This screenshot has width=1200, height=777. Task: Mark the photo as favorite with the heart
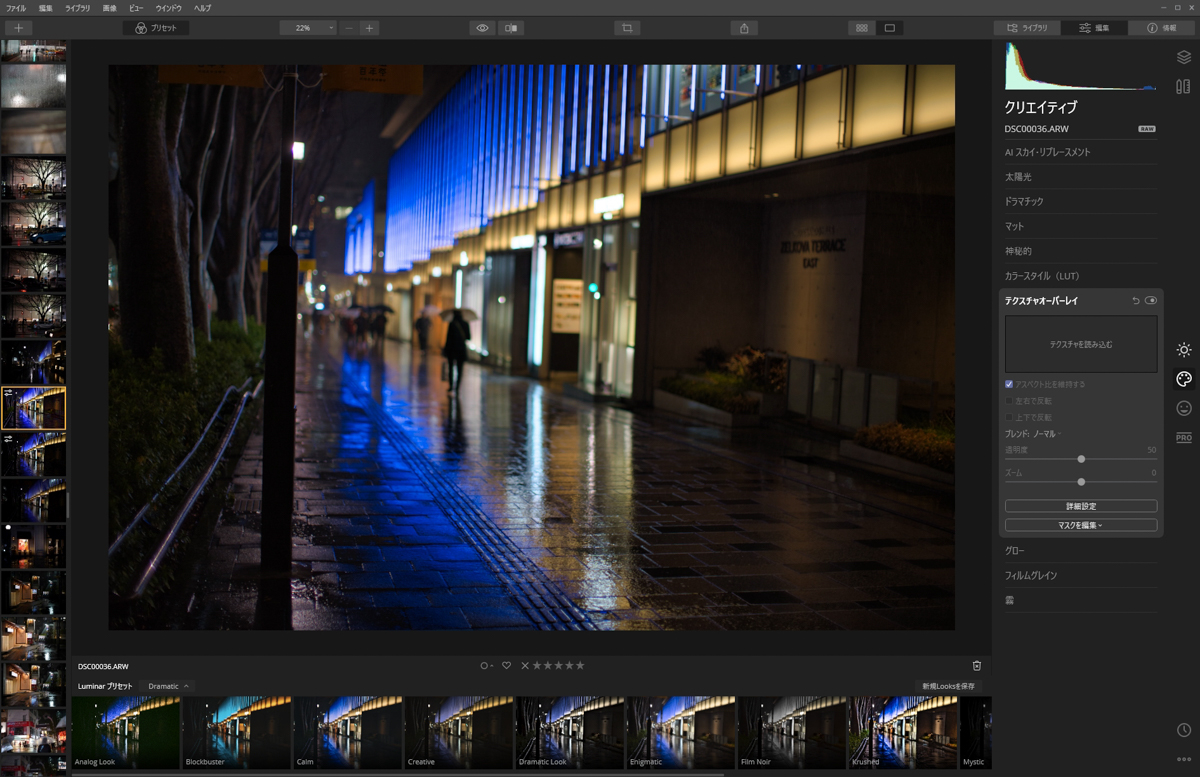[x=506, y=666]
